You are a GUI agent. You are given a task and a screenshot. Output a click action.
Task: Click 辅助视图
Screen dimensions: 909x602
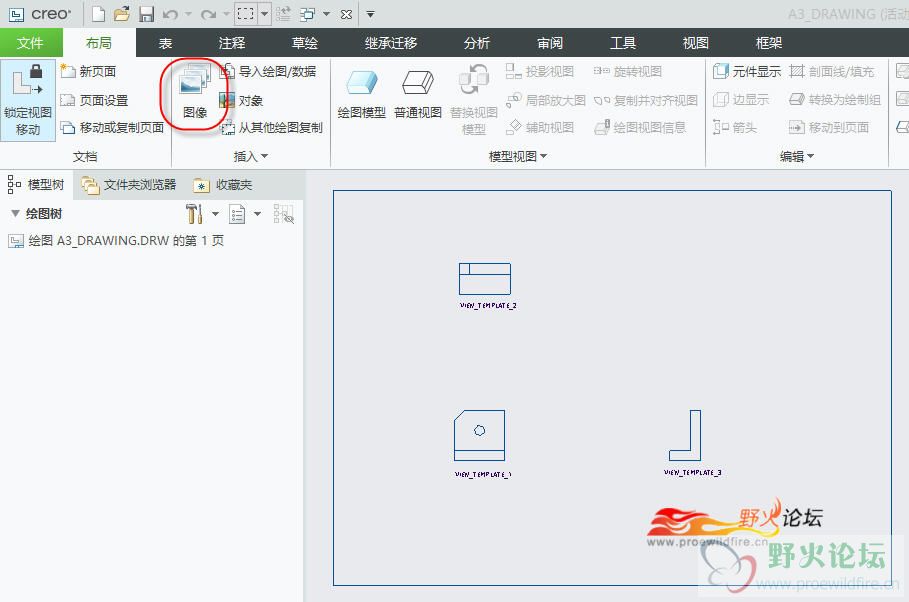pyautogui.click(x=540, y=128)
